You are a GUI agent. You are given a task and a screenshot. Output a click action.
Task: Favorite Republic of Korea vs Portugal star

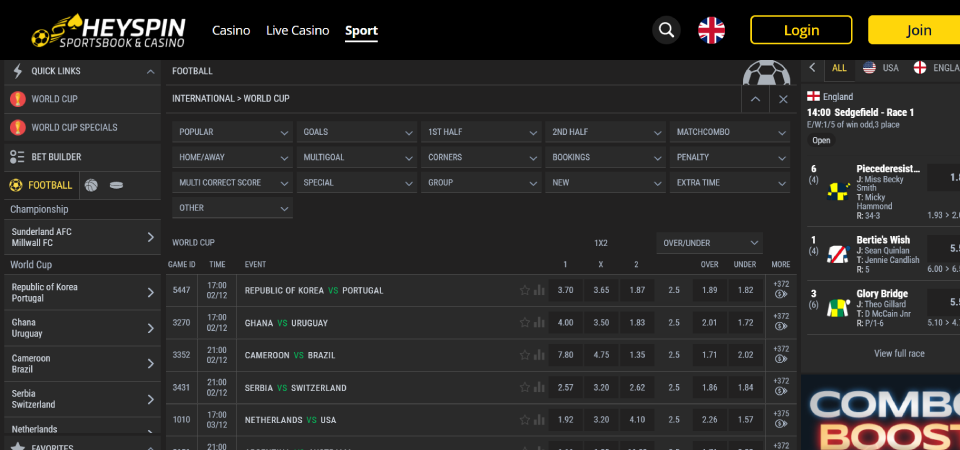coord(525,290)
